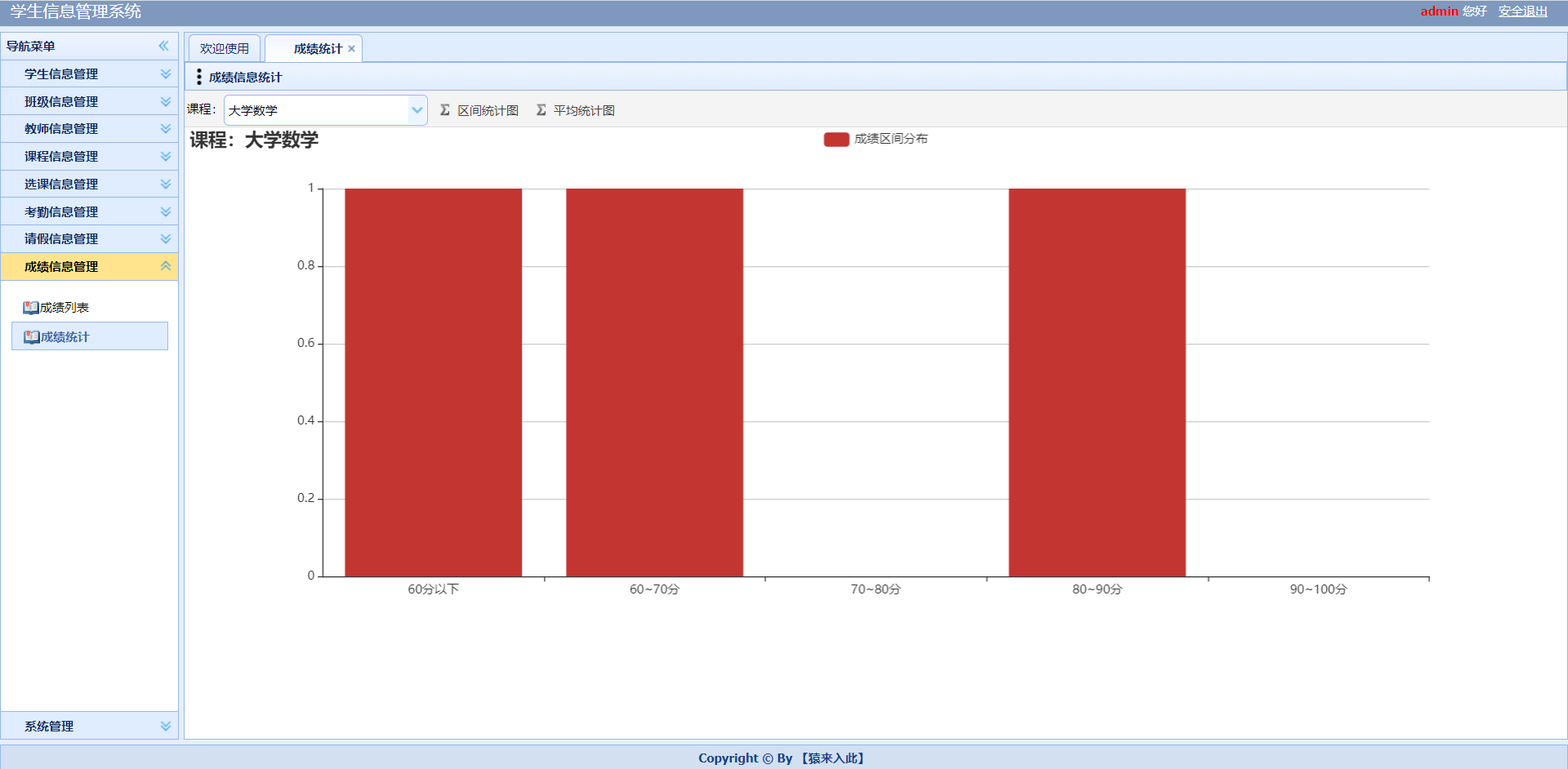Expand the 学生信息管理 section
This screenshot has width=1568, height=769.
(166, 73)
